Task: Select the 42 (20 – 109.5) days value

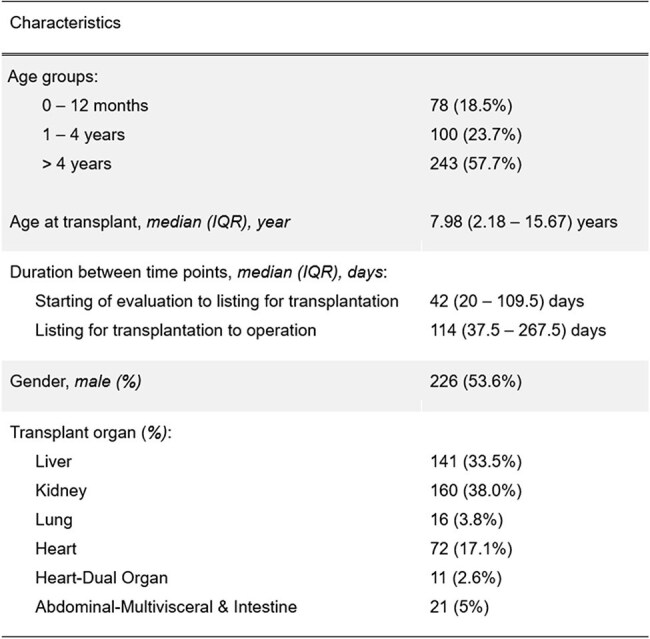Action: (x=507, y=301)
